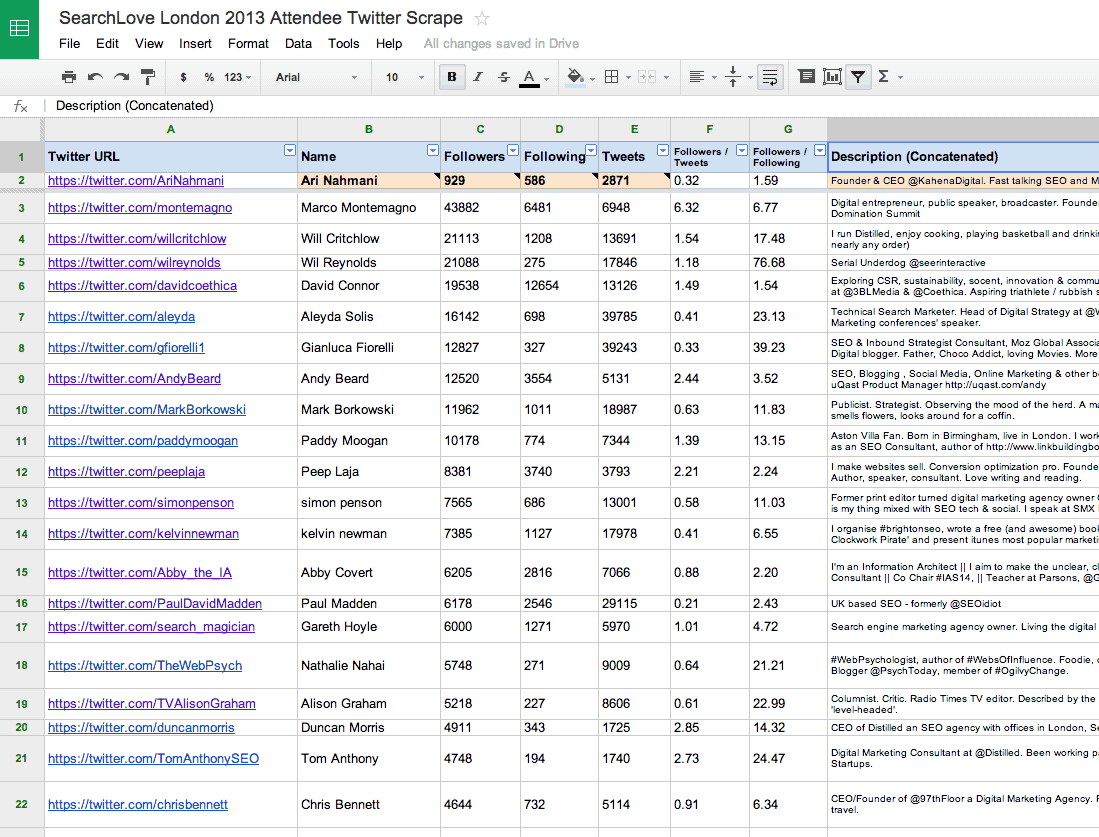
Task: Open the twitter.com/aleyda link
Action: [121, 317]
